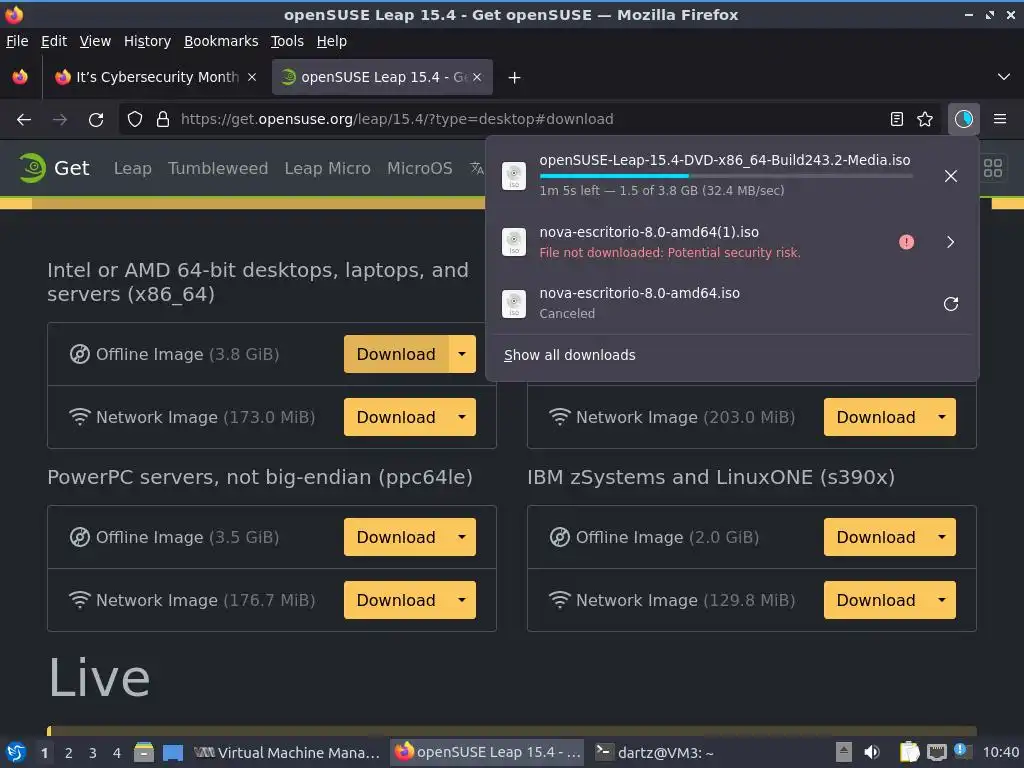Close the openSUSE Leap 15.4 tab

pyautogui.click(x=477, y=77)
